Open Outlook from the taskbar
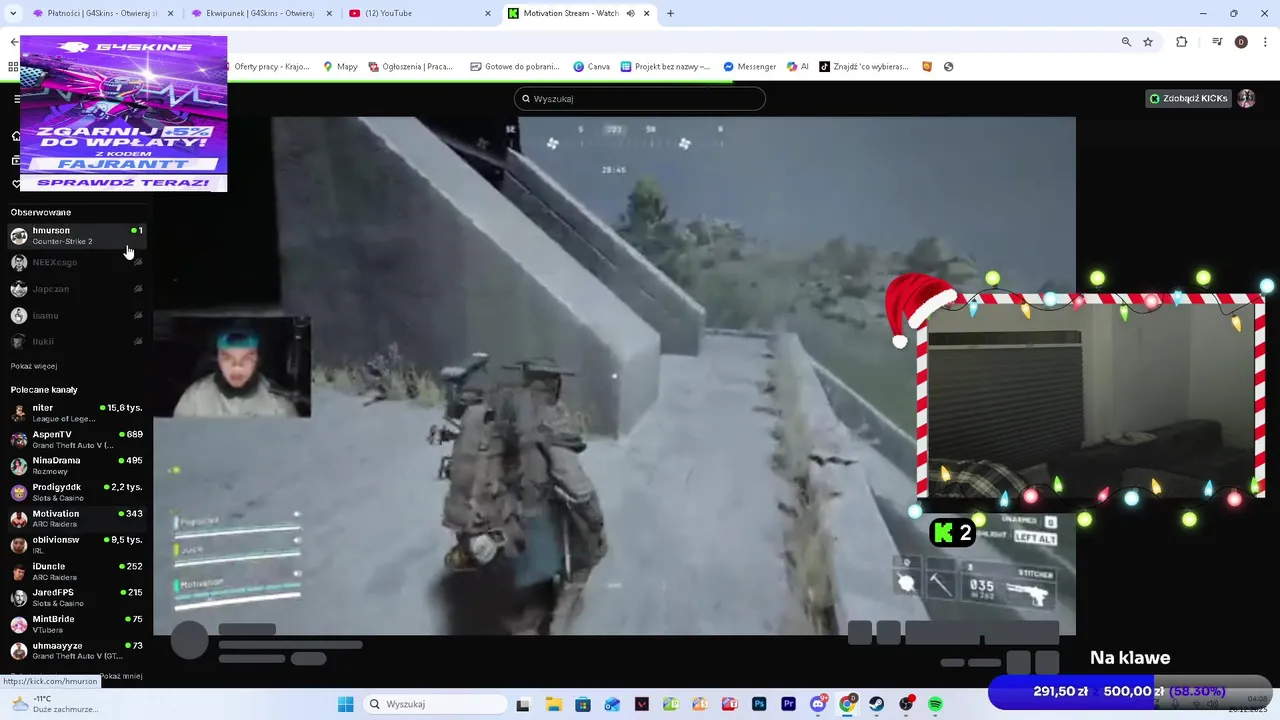This screenshot has height=720, width=1280. click(x=612, y=704)
